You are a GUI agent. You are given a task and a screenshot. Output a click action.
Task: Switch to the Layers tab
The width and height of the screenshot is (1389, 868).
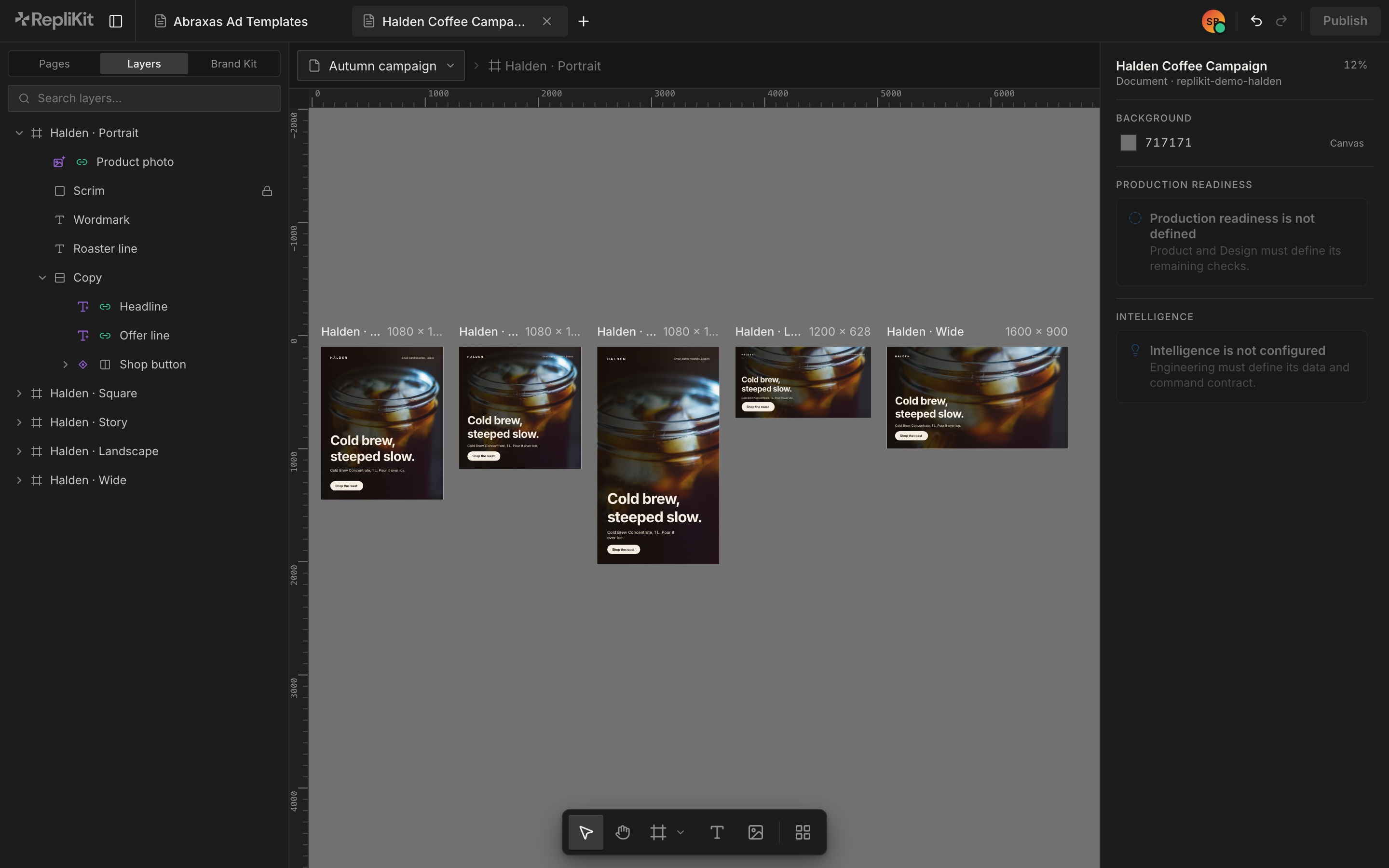coord(144,64)
